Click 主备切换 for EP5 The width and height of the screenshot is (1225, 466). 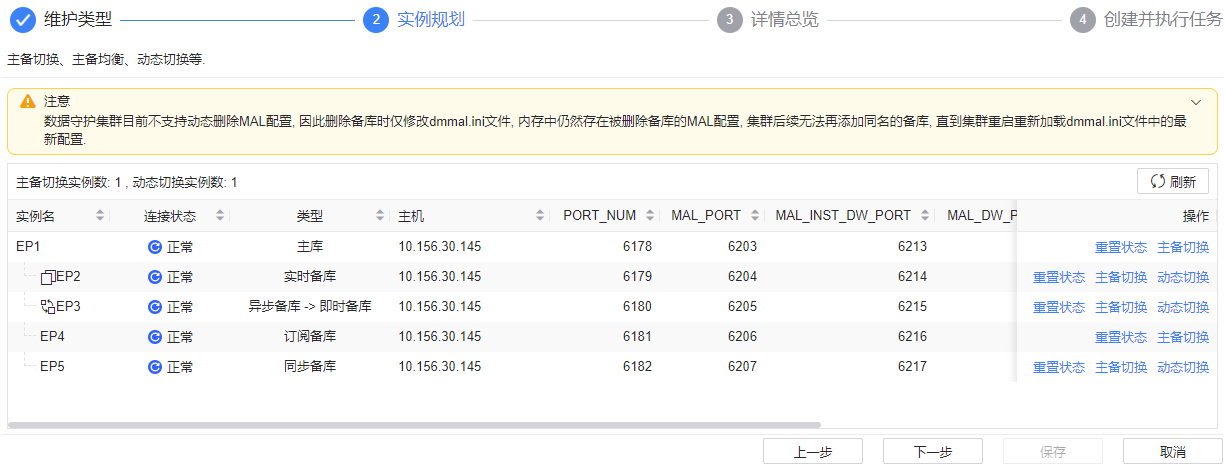[1121, 367]
